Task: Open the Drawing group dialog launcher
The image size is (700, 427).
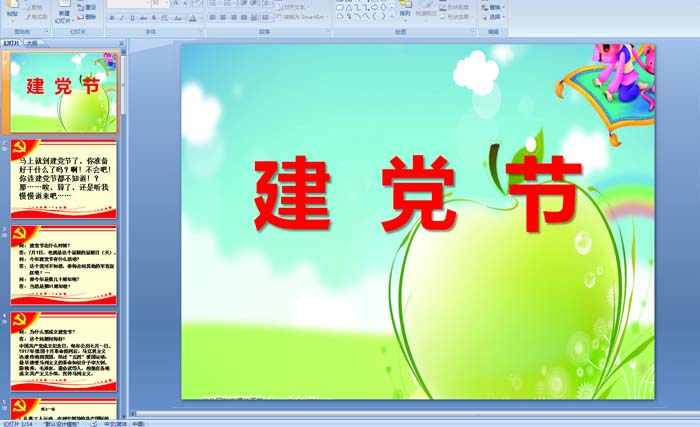Action: (473, 30)
